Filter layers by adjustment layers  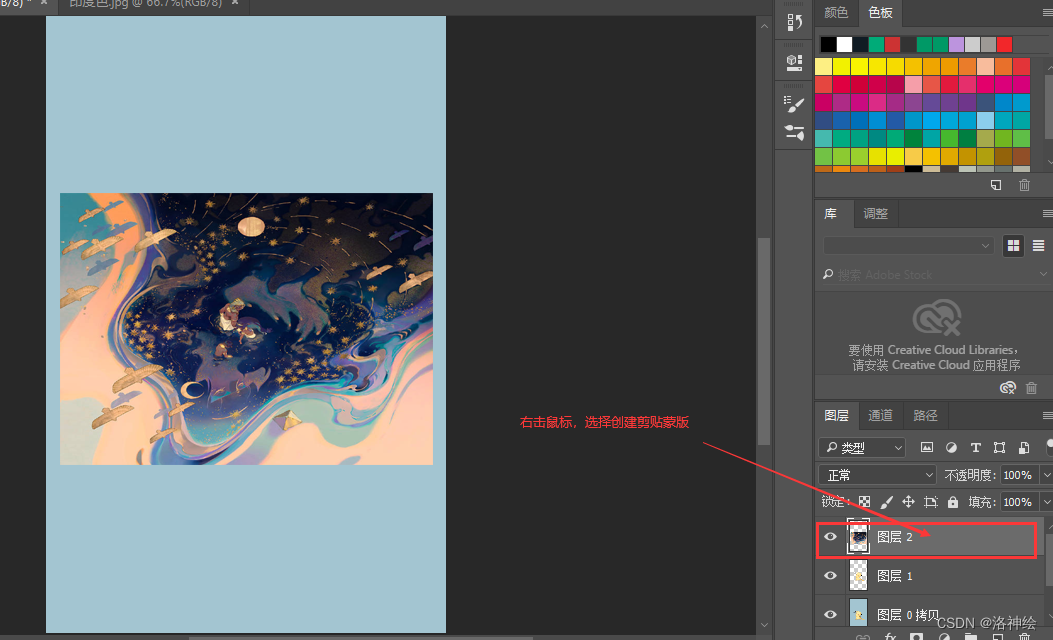coord(951,447)
